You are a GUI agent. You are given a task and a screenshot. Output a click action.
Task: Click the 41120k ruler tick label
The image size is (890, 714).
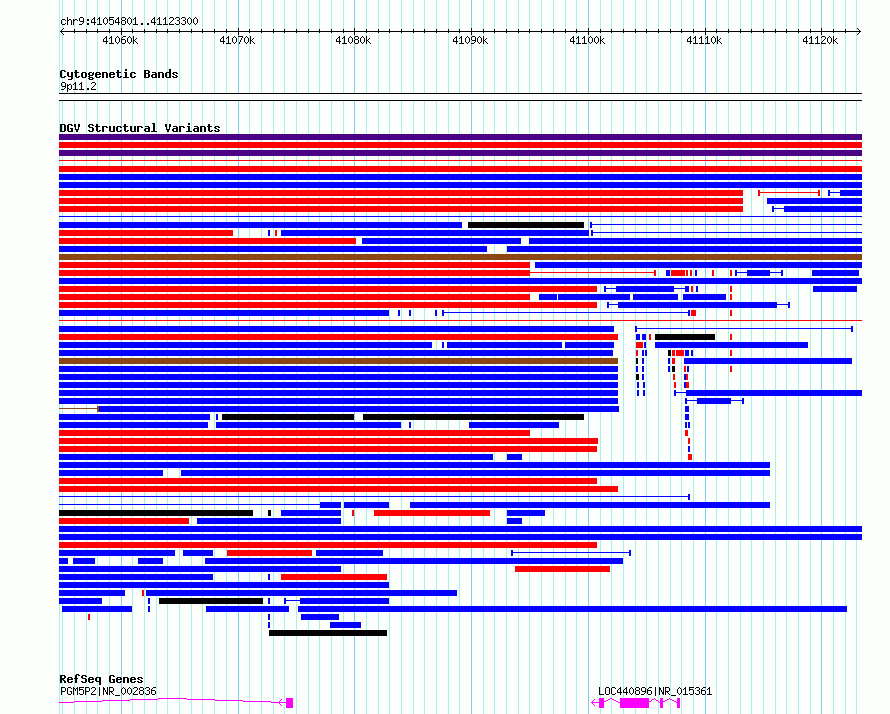point(820,40)
